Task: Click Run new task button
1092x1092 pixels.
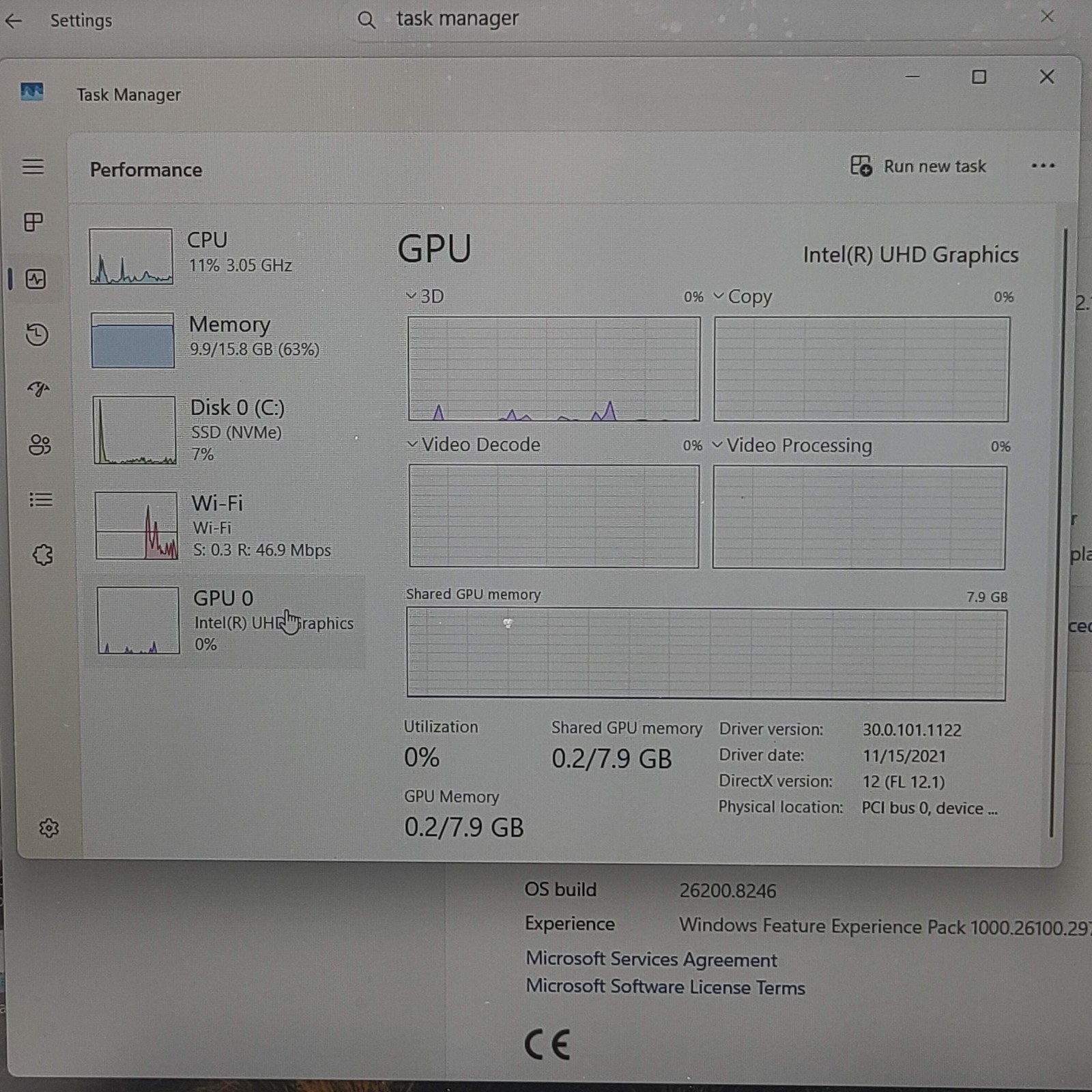Action: [918, 166]
